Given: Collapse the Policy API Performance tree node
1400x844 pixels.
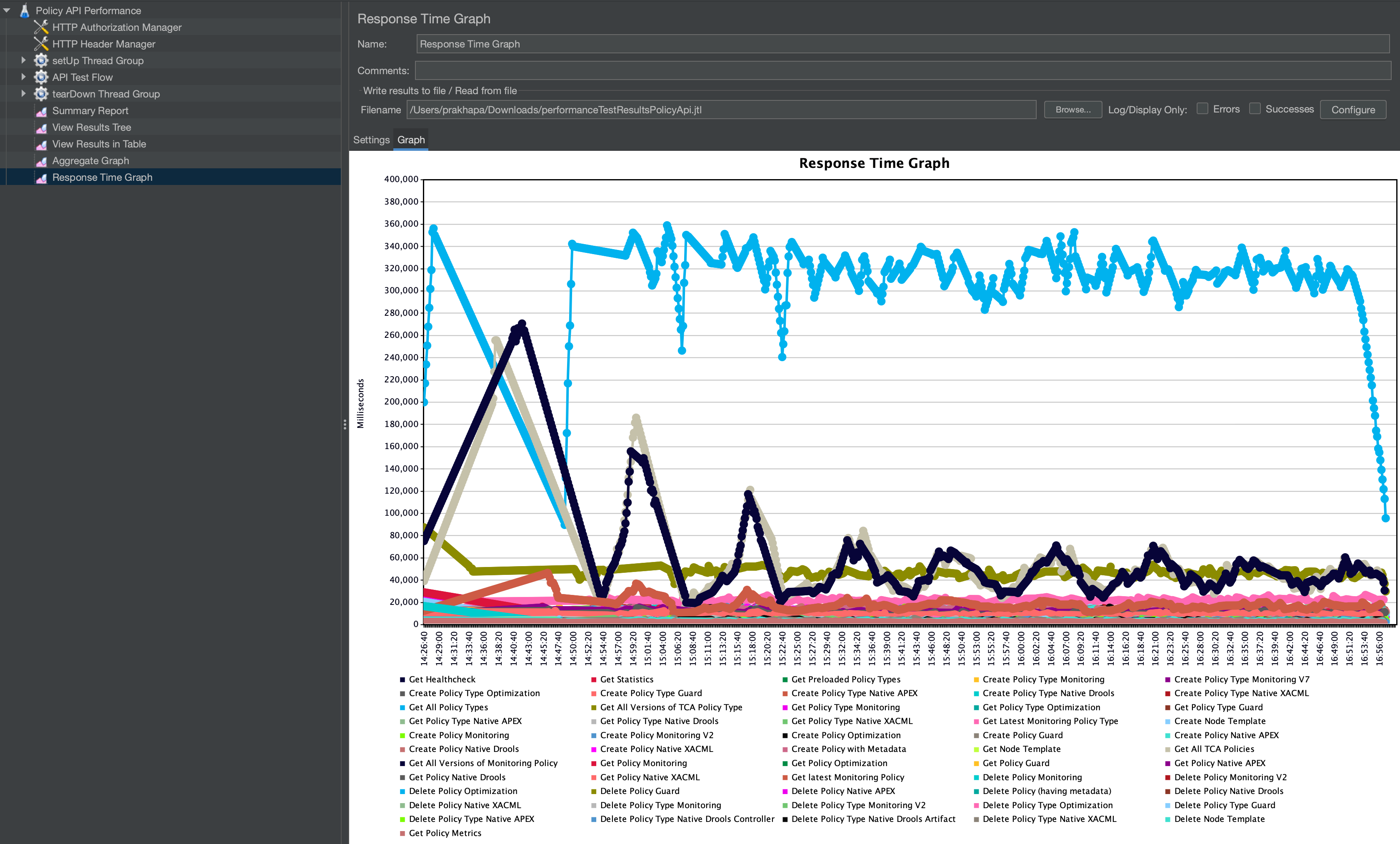Looking at the screenshot, I should click(x=7, y=10).
